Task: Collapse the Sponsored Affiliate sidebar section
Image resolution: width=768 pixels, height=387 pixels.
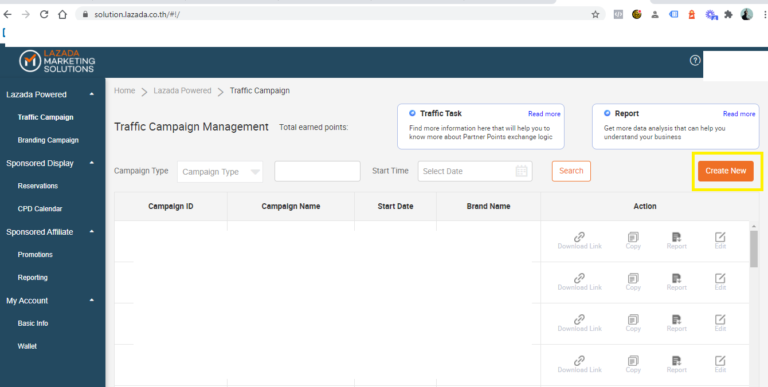Action: click(92, 232)
